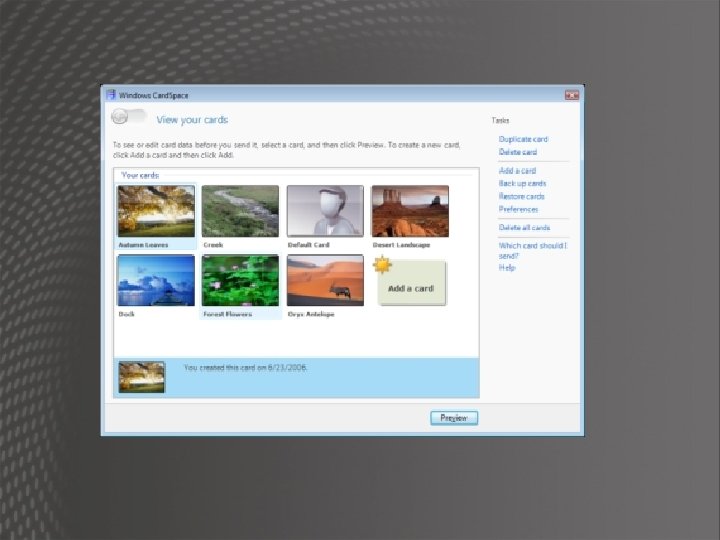
Task: Click the Autumn Leaves label text
Action: tap(143, 245)
